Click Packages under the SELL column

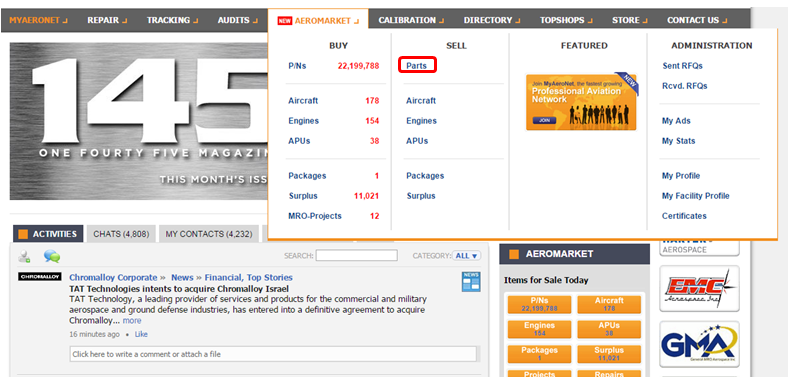425,176
